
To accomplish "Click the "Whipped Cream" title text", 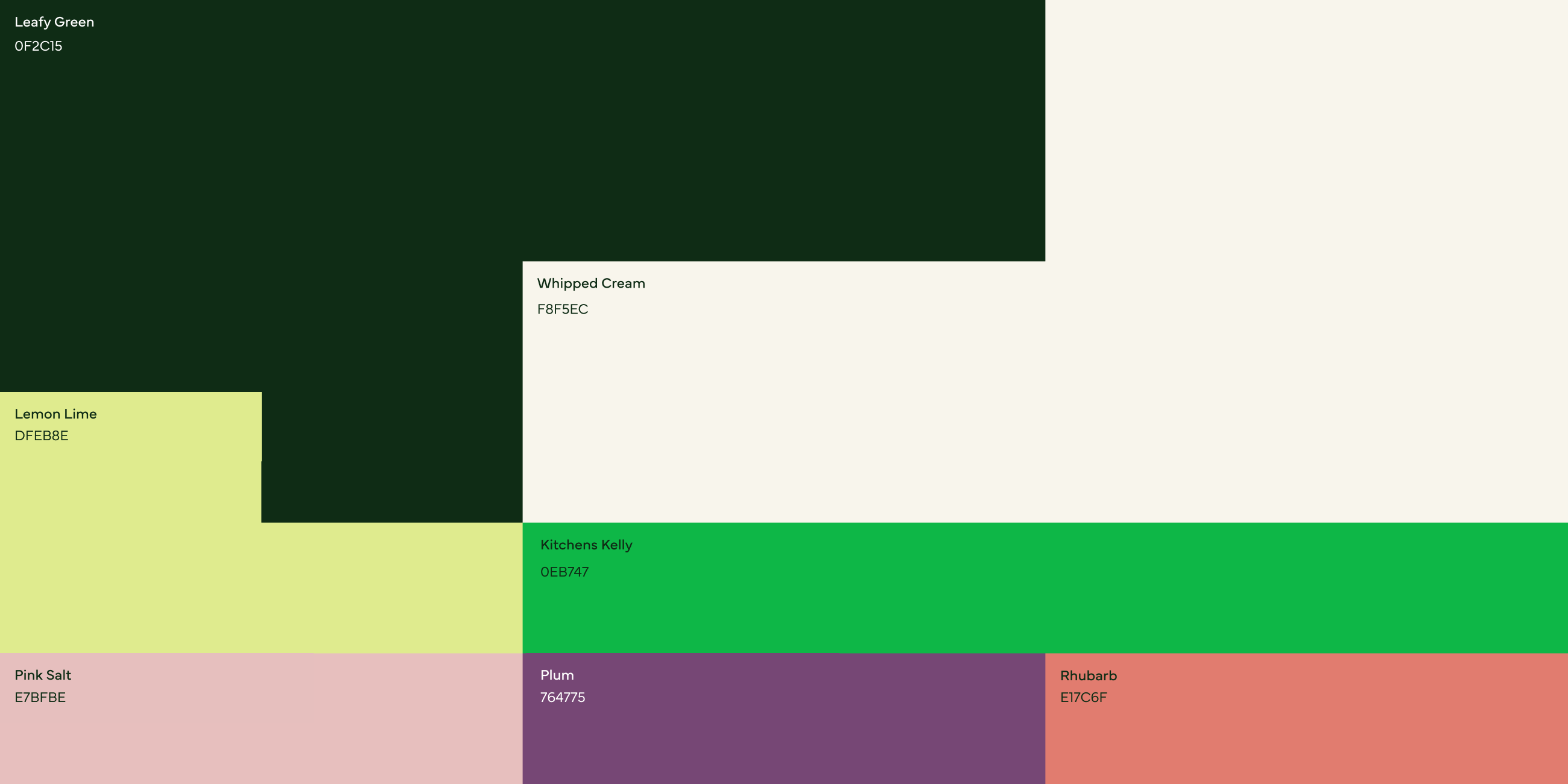I will pyautogui.click(x=591, y=283).
